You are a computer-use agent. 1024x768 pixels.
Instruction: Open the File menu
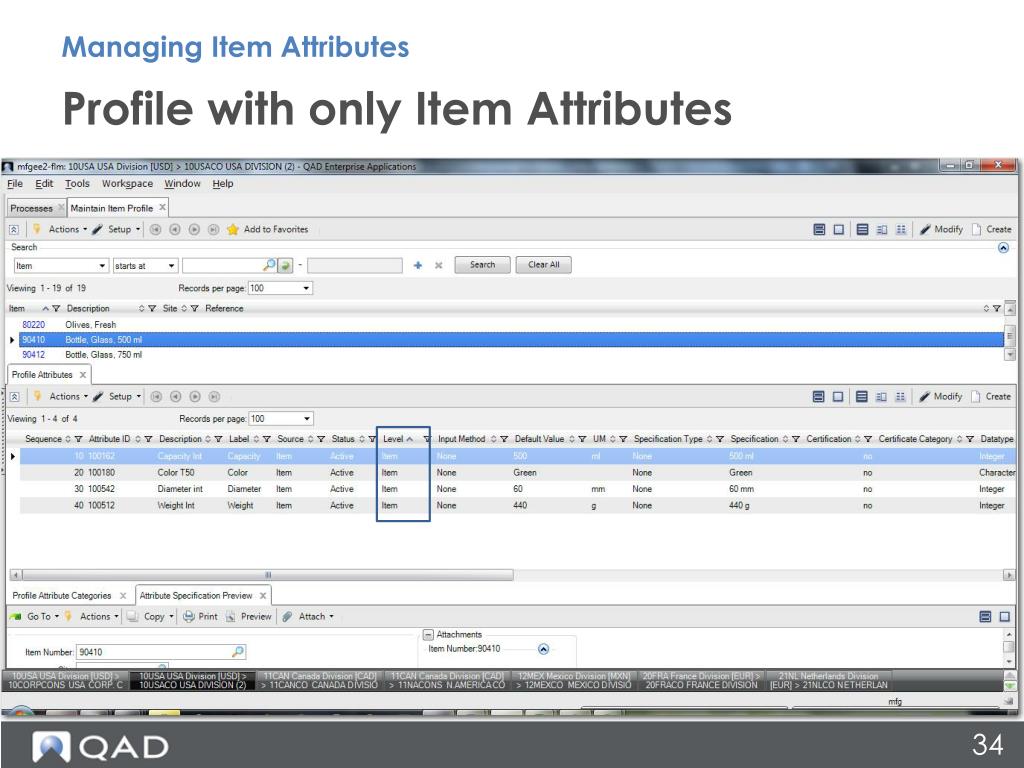coord(14,184)
